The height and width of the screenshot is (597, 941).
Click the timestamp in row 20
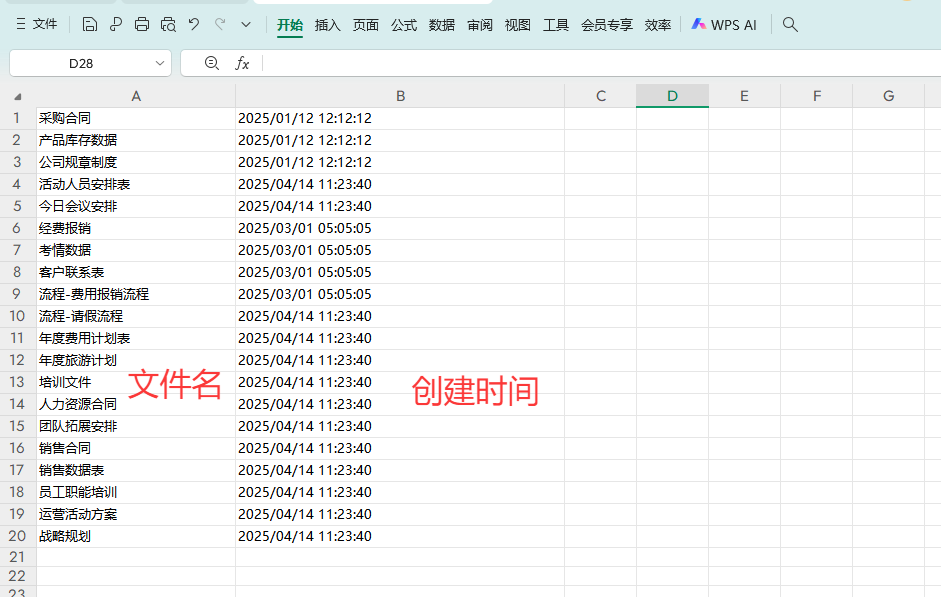pos(305,536)
